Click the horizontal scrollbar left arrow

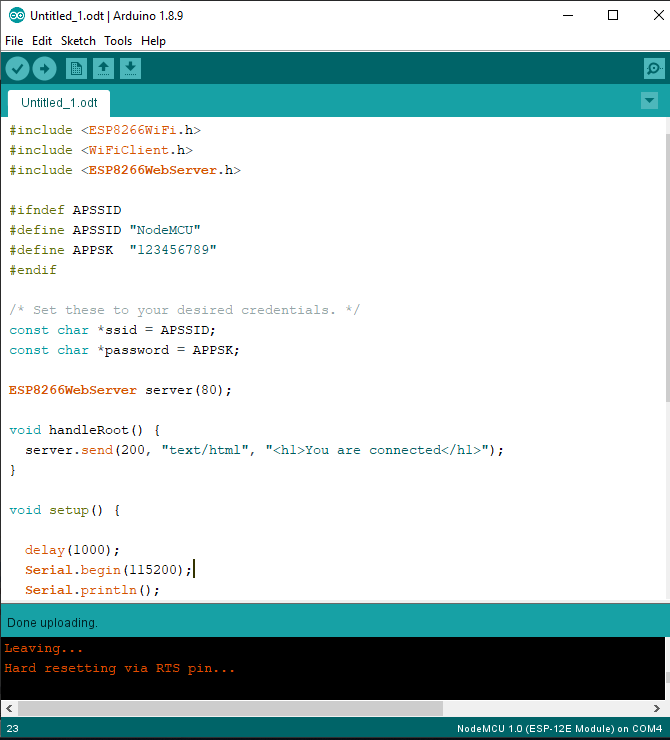9,708
